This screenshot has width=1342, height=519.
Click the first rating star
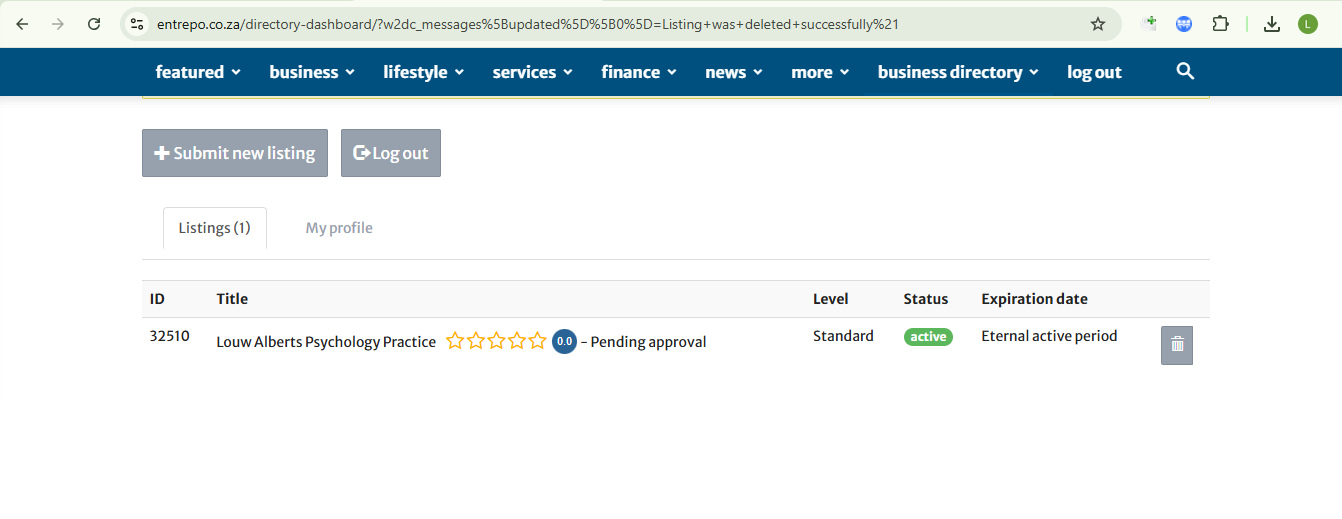point(455,341)
